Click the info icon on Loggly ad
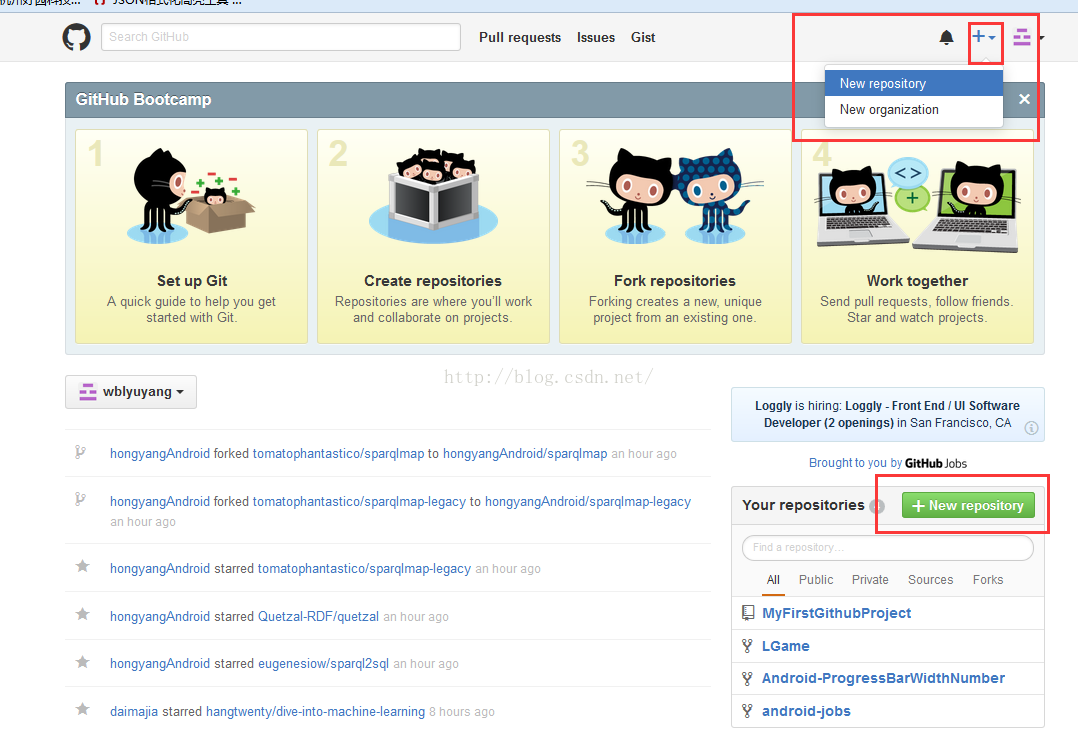 point(1031,428)
